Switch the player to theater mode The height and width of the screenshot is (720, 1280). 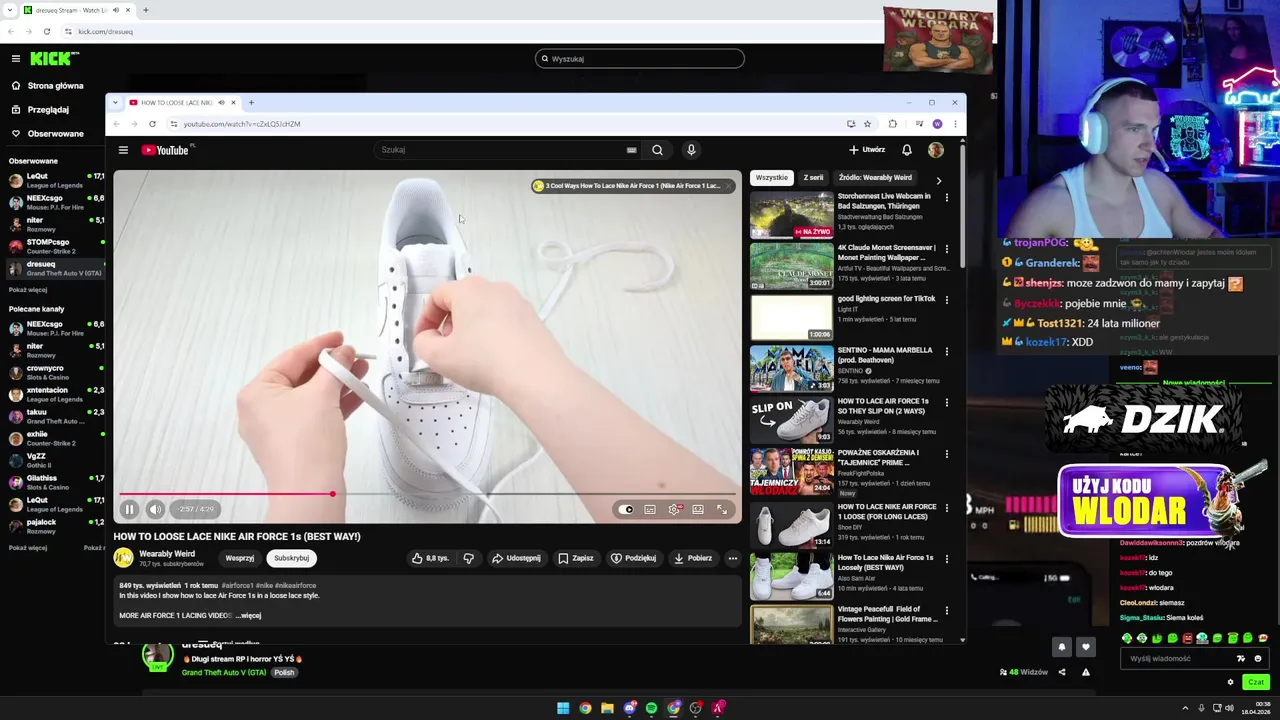[x=698, y=509]
